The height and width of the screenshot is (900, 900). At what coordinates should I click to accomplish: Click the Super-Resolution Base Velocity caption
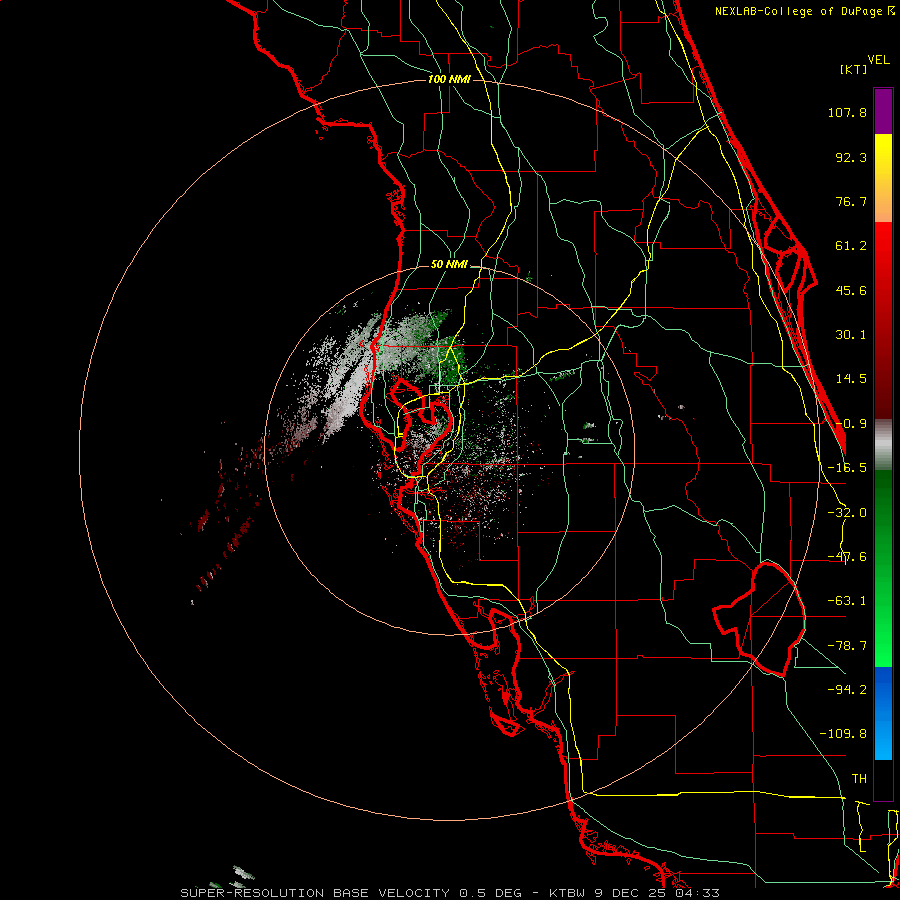pyautogui.click(x=449, y=893)
